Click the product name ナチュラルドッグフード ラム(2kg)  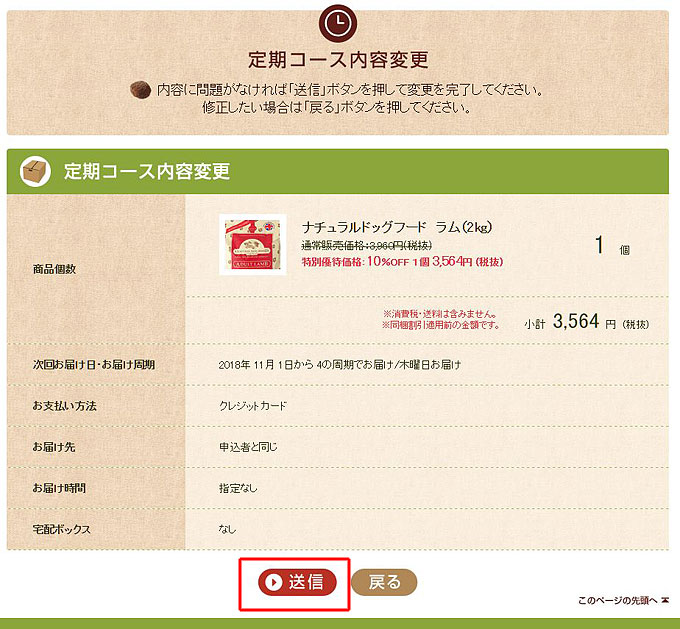[x=397, y=227]
